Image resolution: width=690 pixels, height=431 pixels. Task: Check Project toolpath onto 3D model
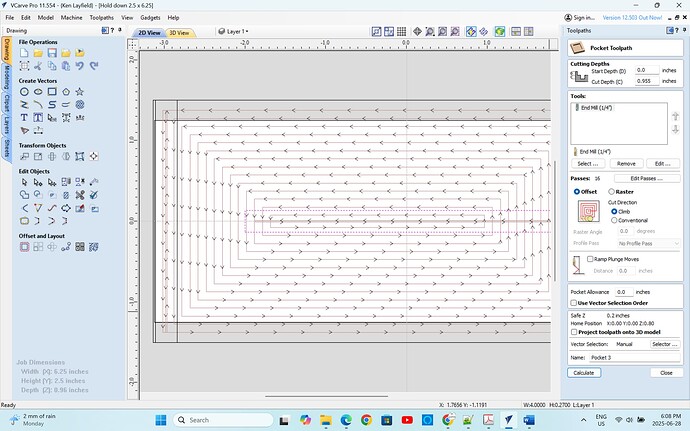(x=574, y=332)
